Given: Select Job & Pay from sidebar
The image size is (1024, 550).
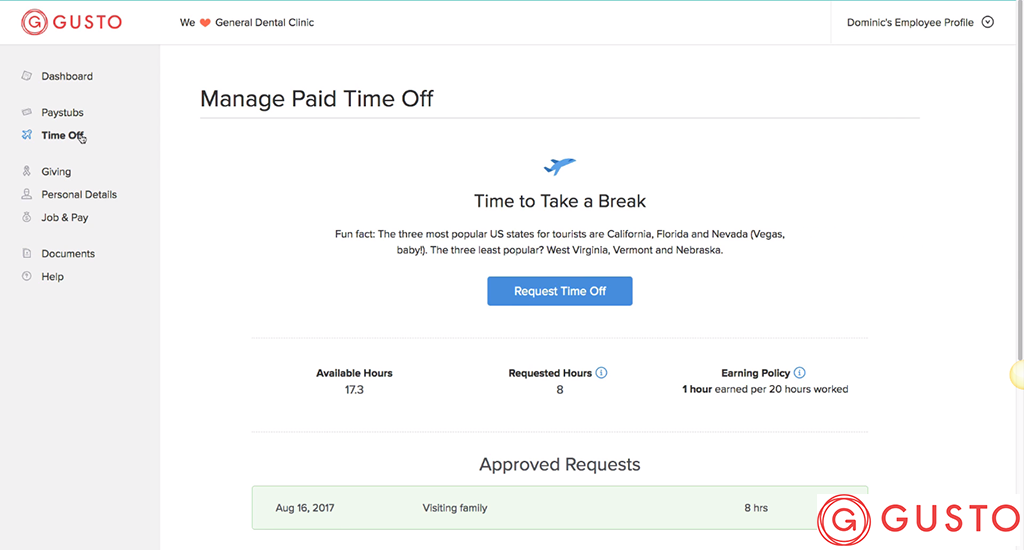Looking at the screenshot, I should tap(65, 218).
